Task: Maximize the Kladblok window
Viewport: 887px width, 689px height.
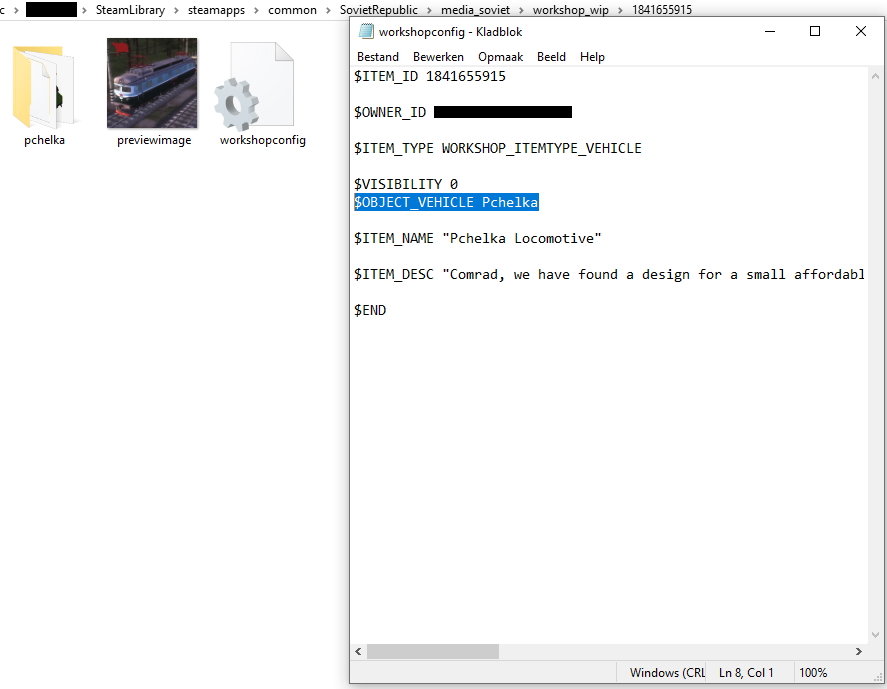Action: (815, 31)
